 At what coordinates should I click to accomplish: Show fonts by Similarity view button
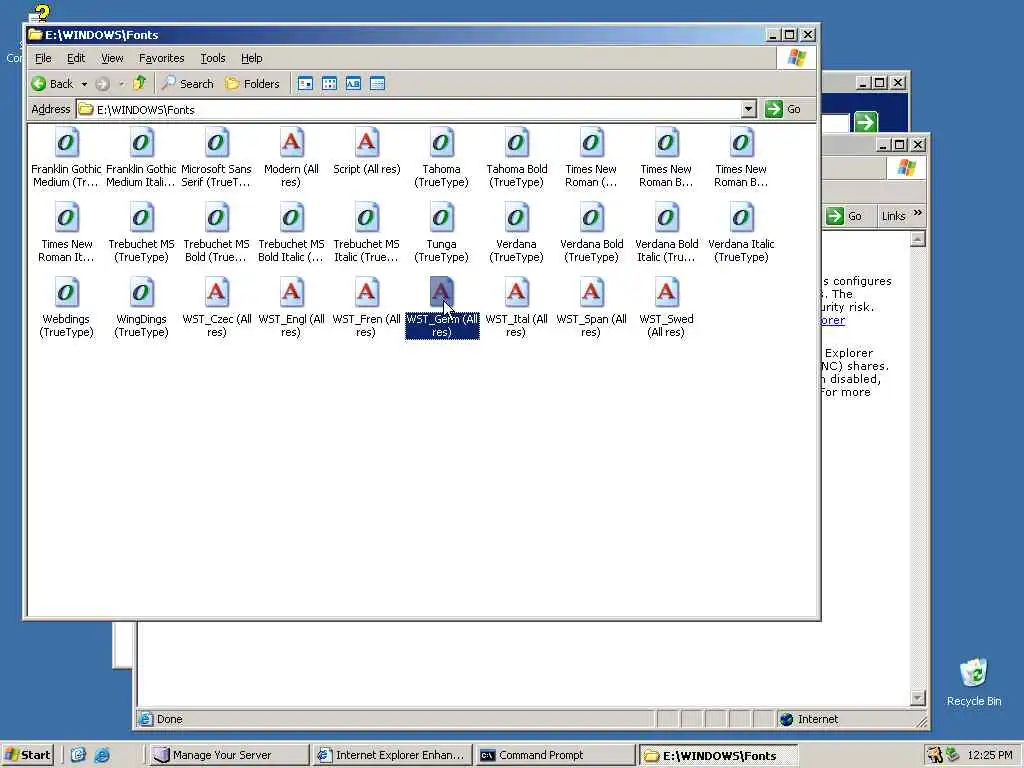click(x=353, y=84)
